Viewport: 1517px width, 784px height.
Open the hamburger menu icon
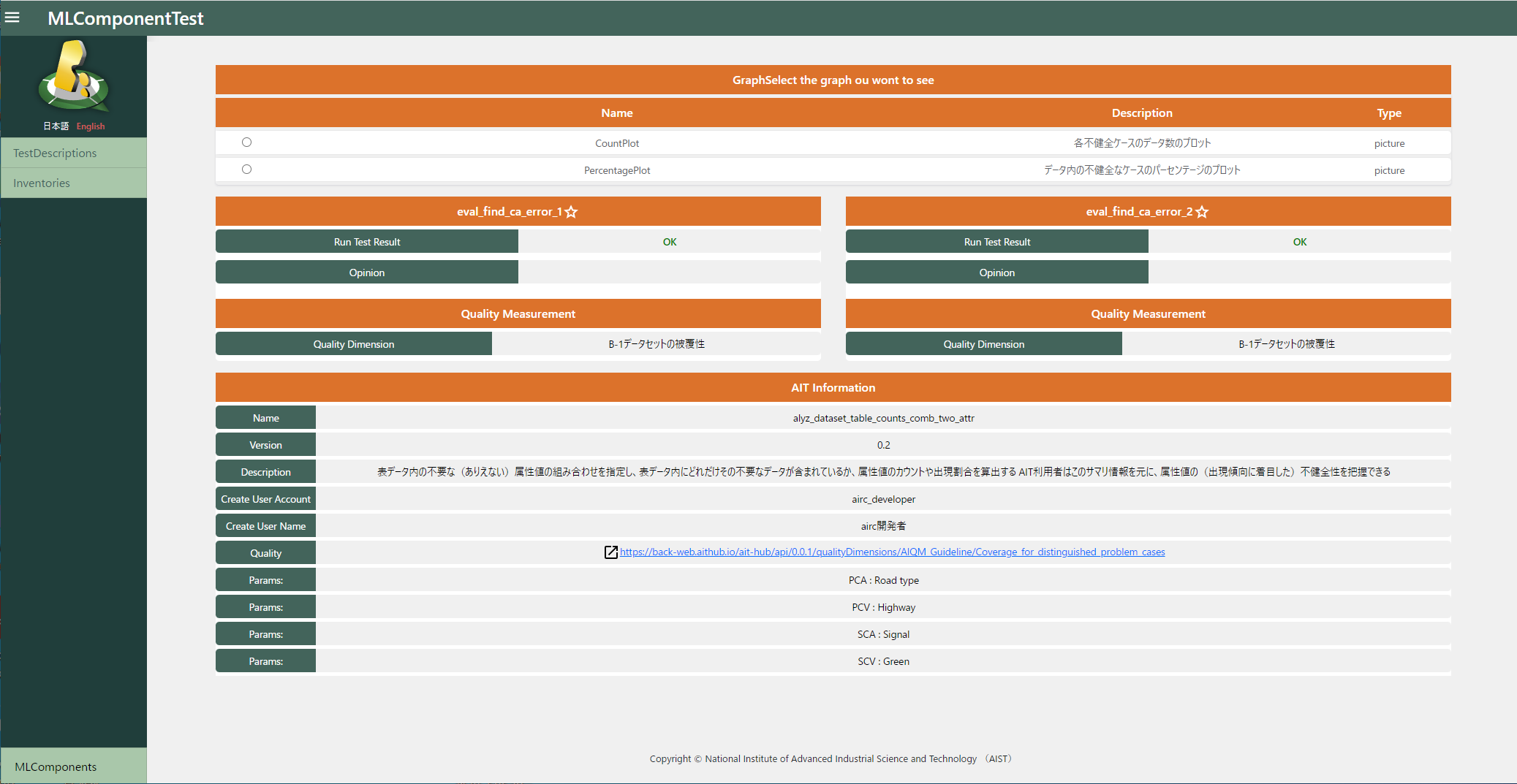pyautogui.click(x=12, y=18)
